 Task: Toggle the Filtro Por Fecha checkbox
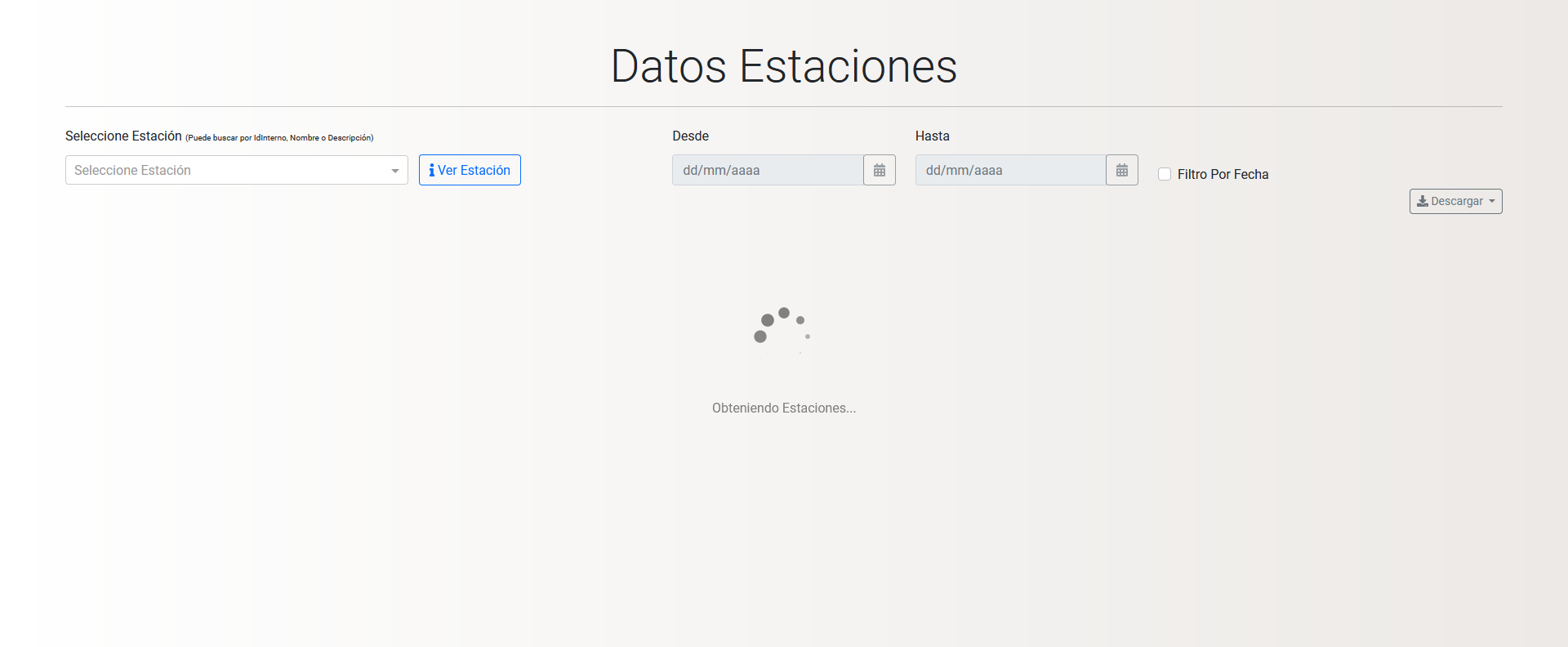tap(1165, 174)
